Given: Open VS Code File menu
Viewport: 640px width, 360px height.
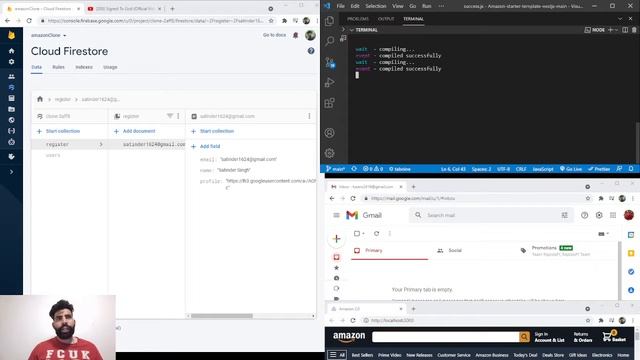Looking at the screenshot, I should click(340, 6).
